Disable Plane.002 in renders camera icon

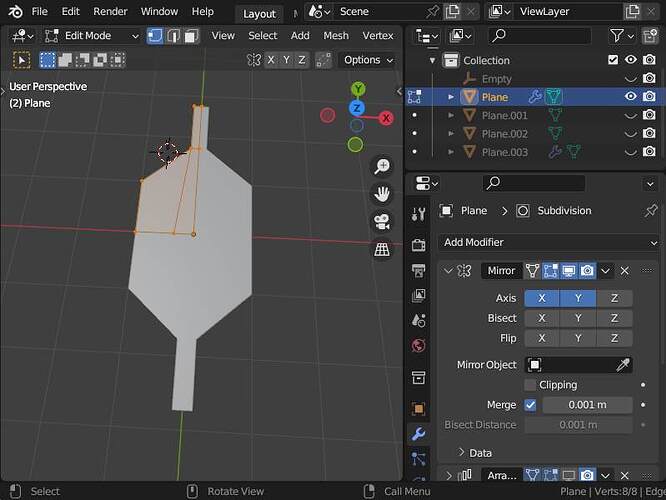click(x=649, y=133)
